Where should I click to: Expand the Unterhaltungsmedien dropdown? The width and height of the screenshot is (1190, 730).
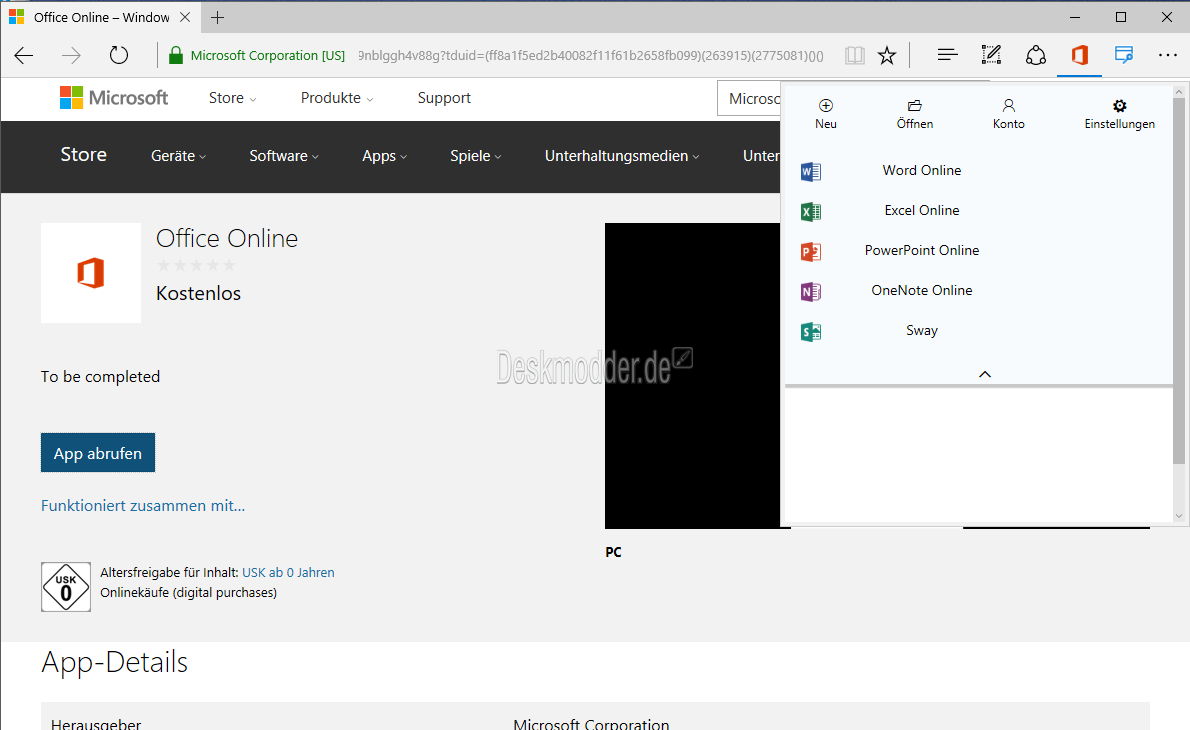622,156
